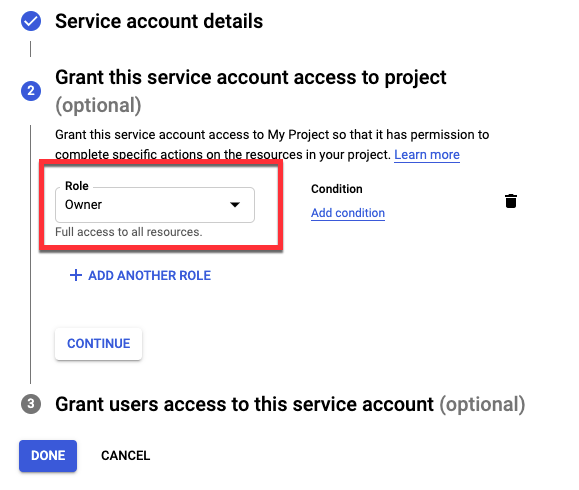This screenshot has width=579, height=490.
Task: Click the CONTINUE button
Action: tap(99, 344)
